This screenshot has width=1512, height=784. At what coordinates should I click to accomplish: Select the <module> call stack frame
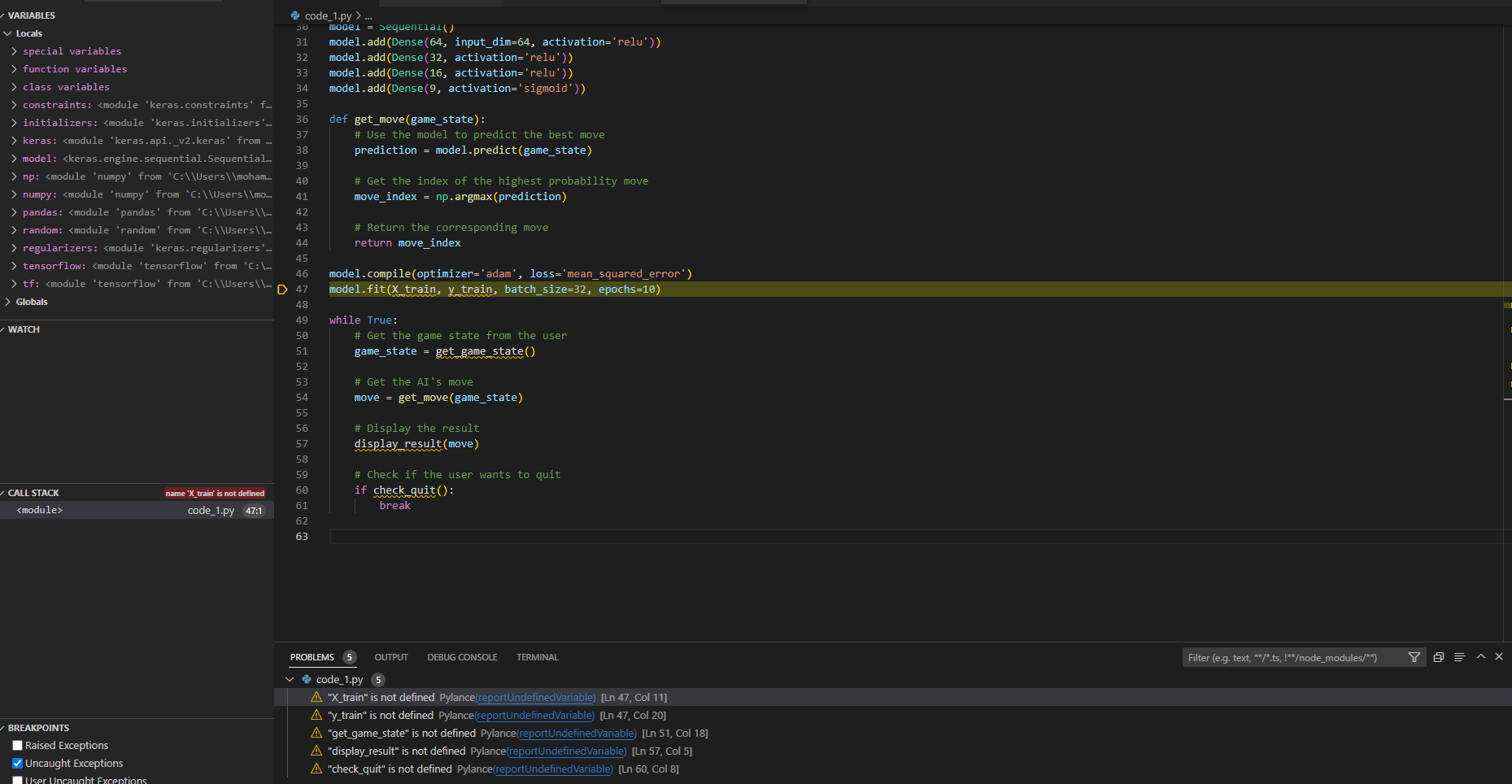[40, 510]
